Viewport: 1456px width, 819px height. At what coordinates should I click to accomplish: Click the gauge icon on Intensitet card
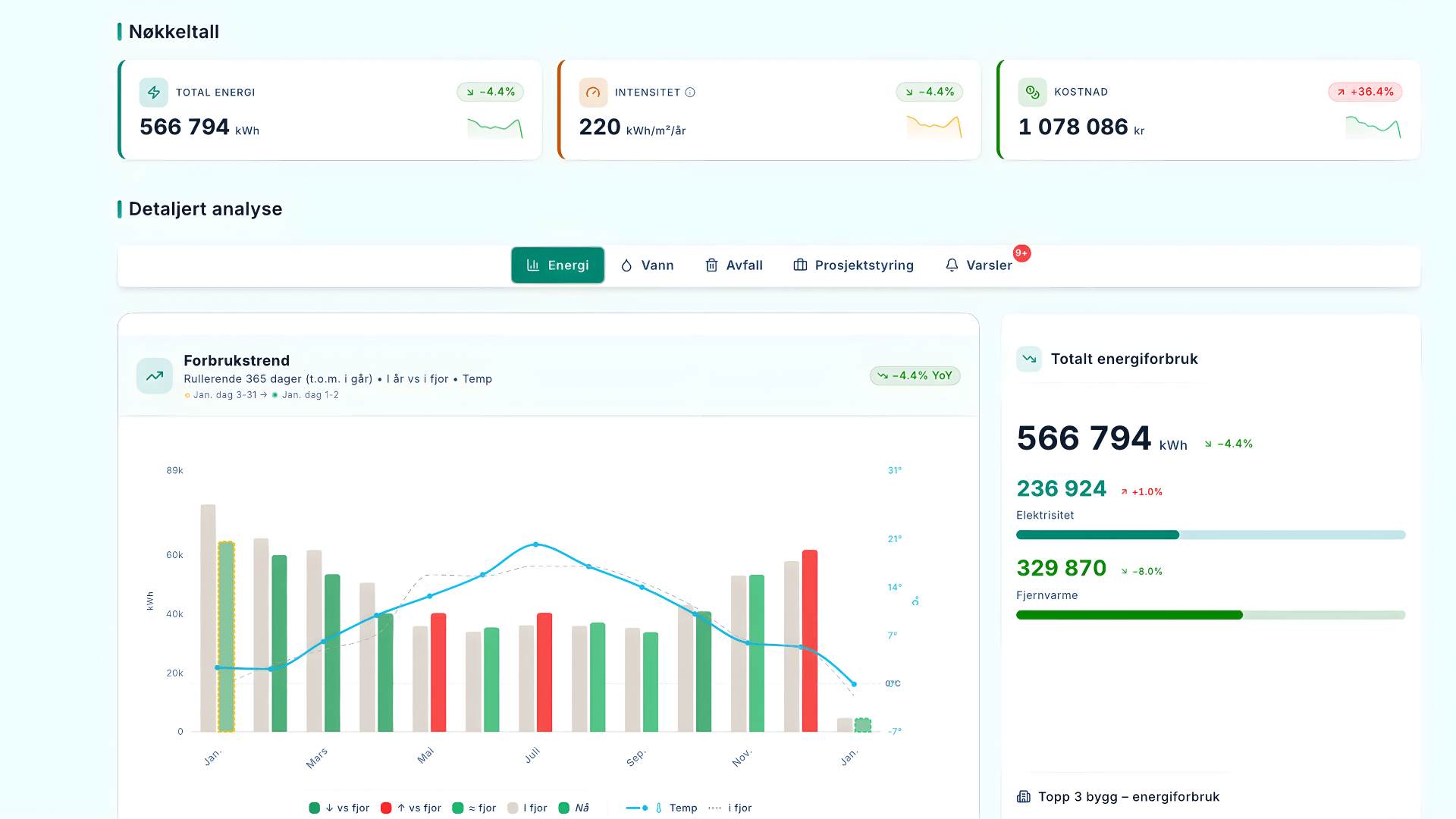(x=593, y=93)
